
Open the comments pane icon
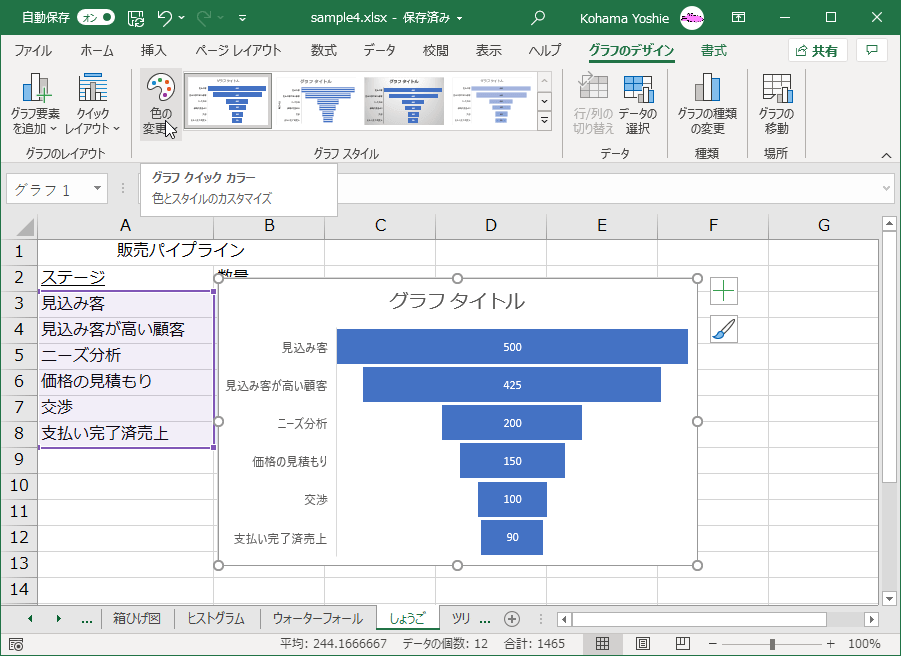point(872,51)
